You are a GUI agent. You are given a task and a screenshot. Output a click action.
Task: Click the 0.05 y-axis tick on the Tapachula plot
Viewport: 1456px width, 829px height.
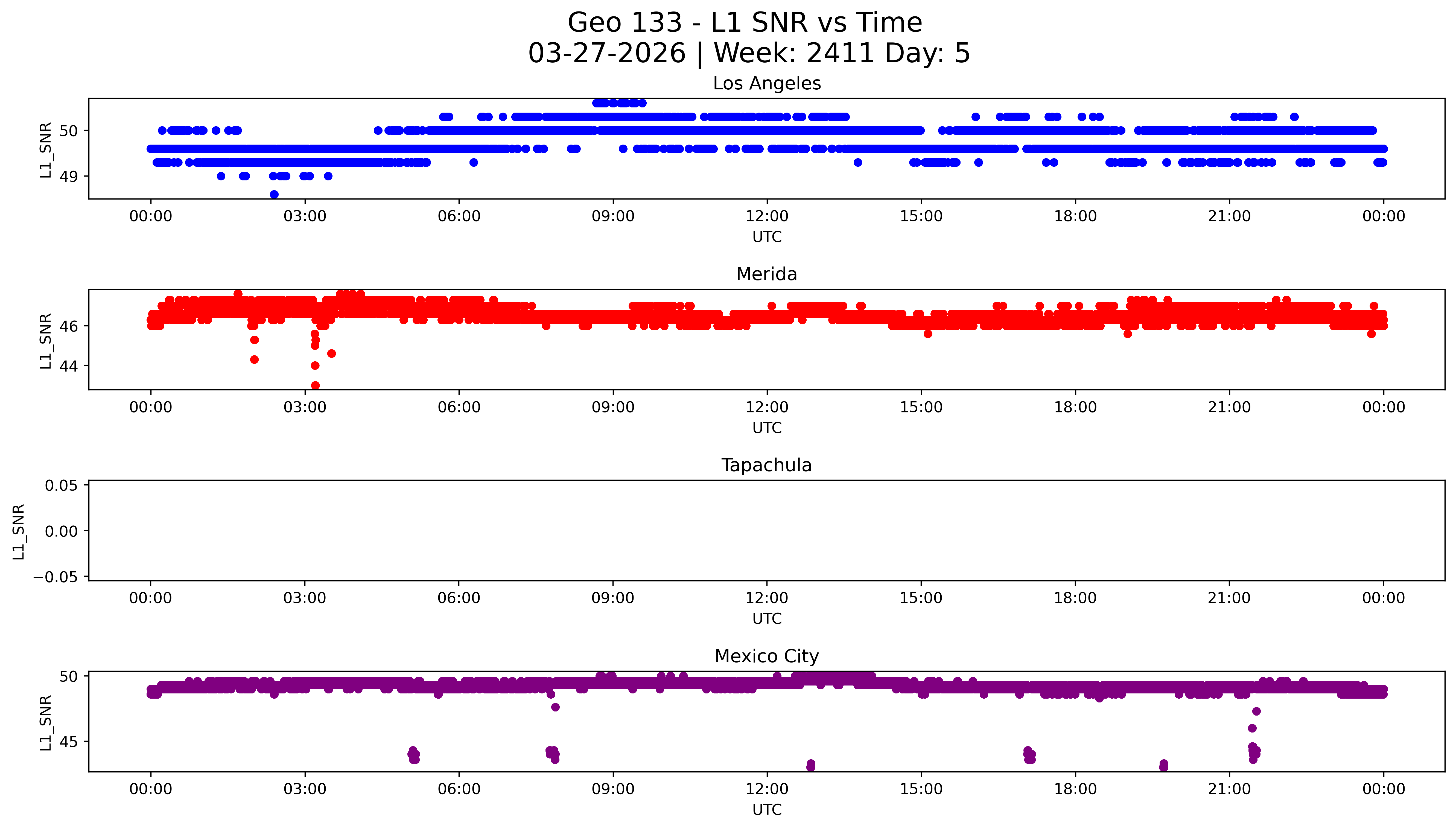point(61,486)
